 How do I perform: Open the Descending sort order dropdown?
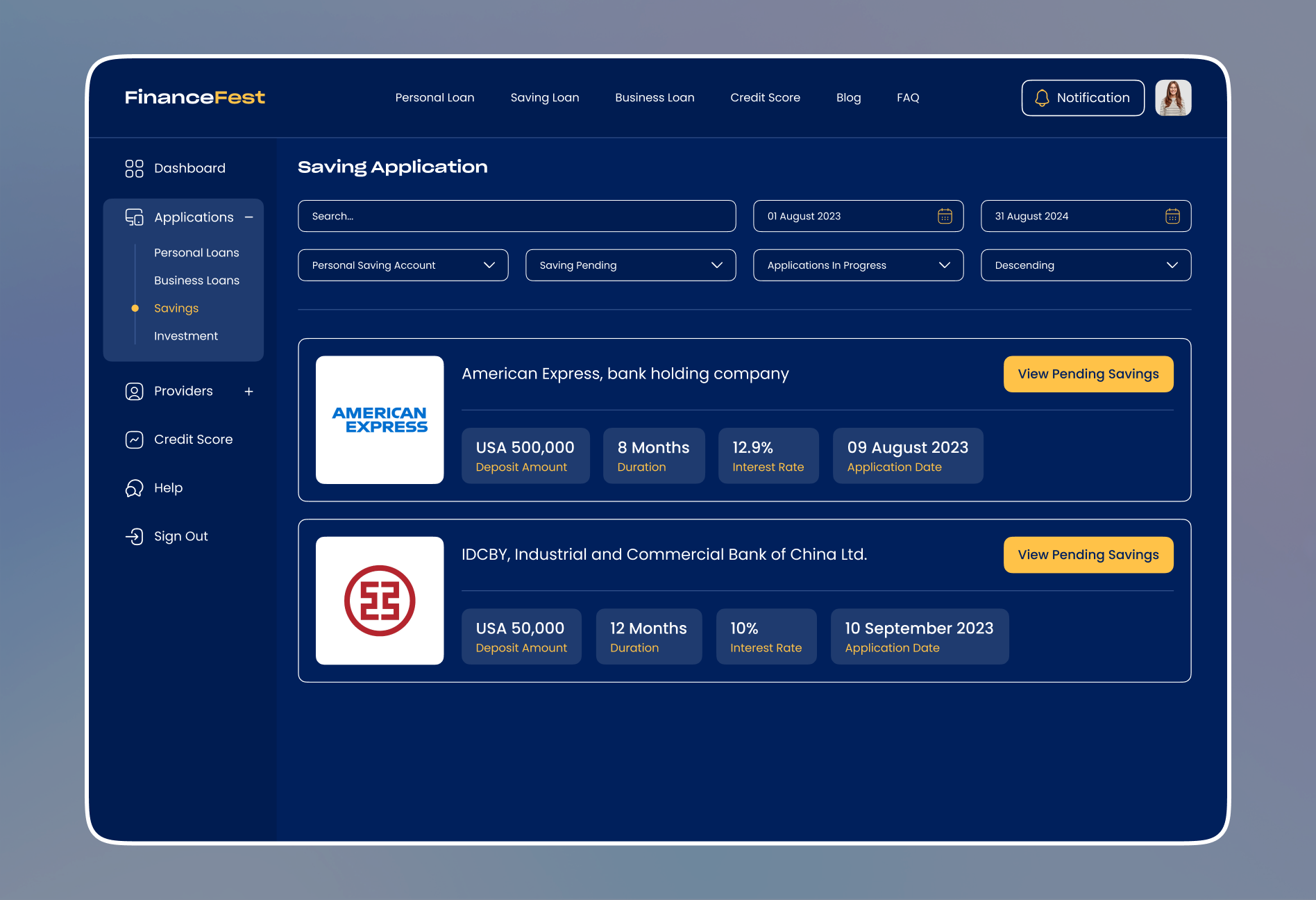click(x=1086, y=265)
